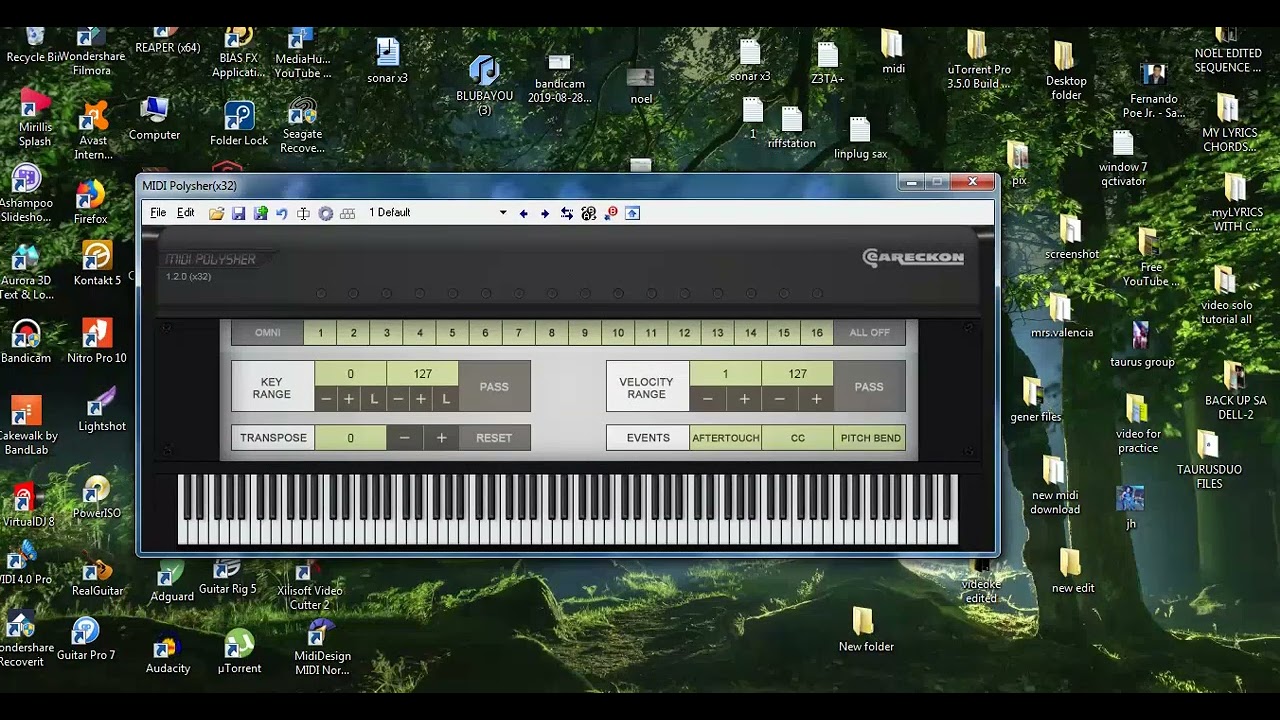The width and height of the screenshot is (1280, 720).
Task: Go to next preset with right arrow
Action: [545, 213]
